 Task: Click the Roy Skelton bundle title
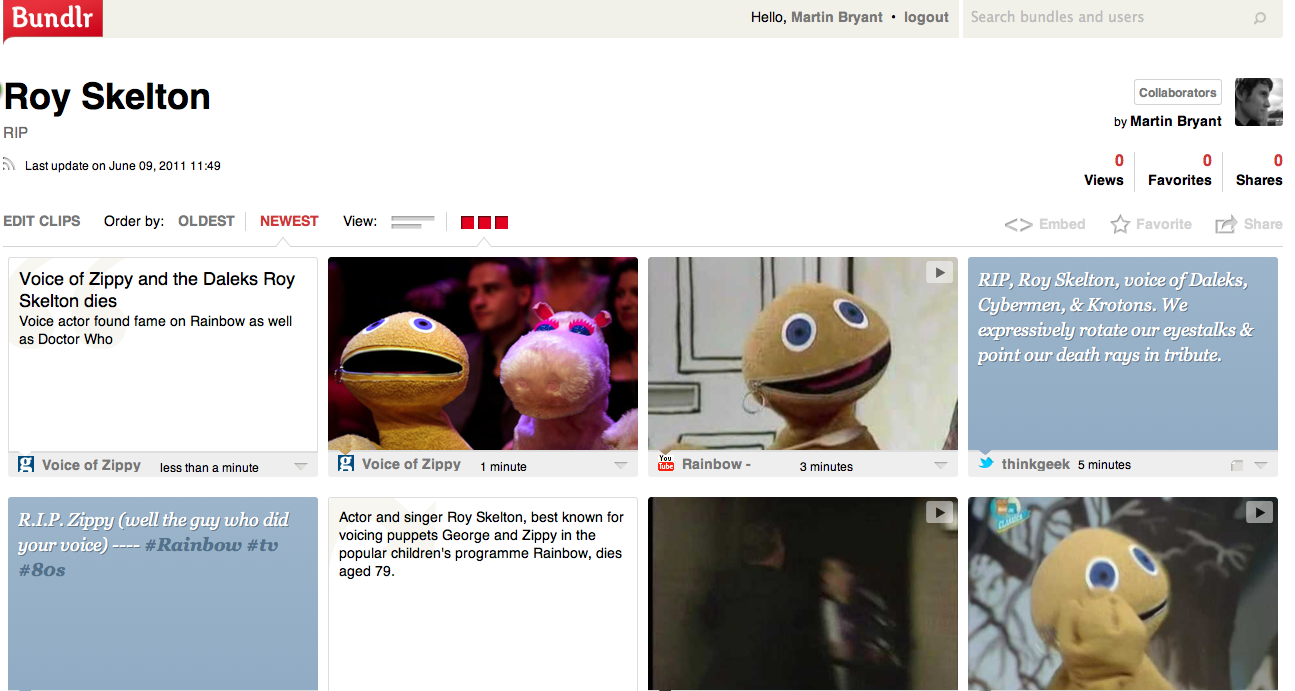(107, 97)
